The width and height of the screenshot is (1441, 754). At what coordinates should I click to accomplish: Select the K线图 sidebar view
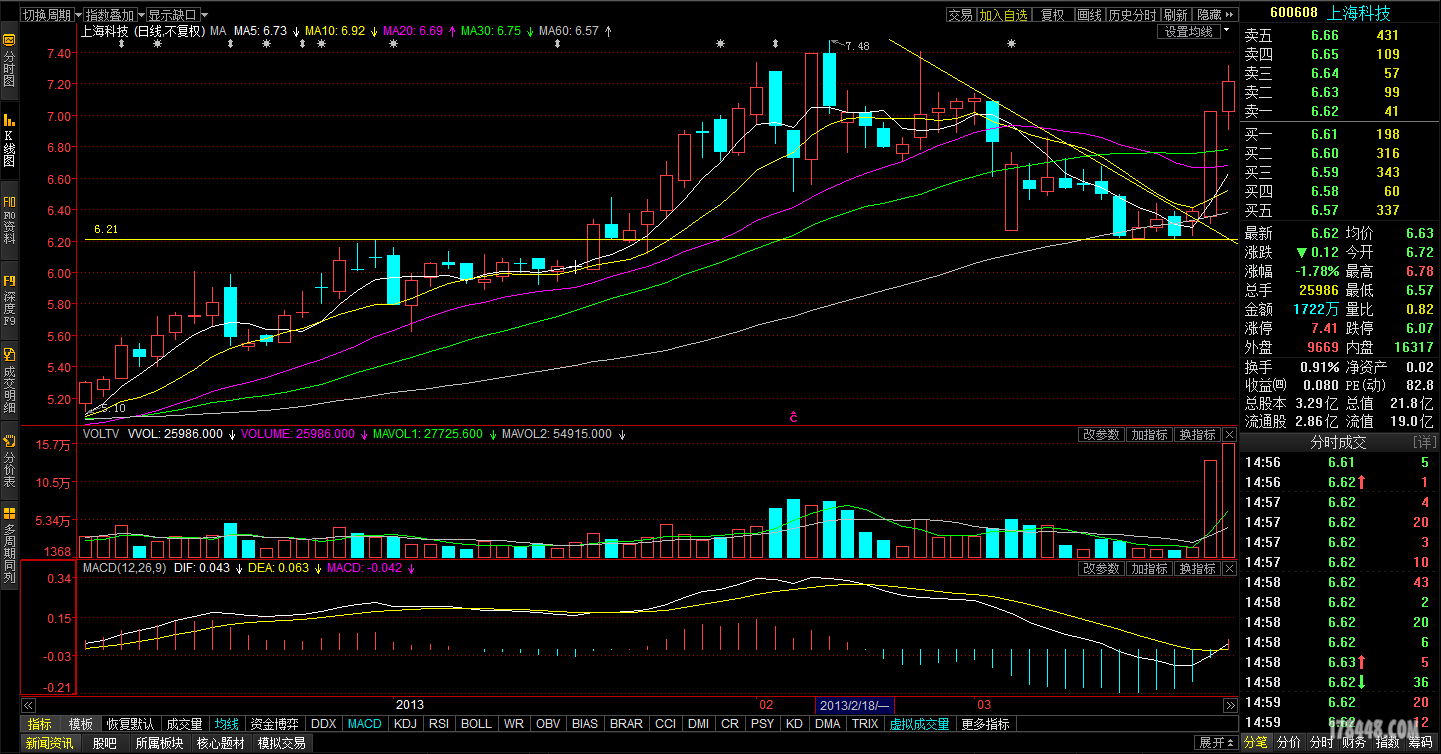click(x=9, y=140)
